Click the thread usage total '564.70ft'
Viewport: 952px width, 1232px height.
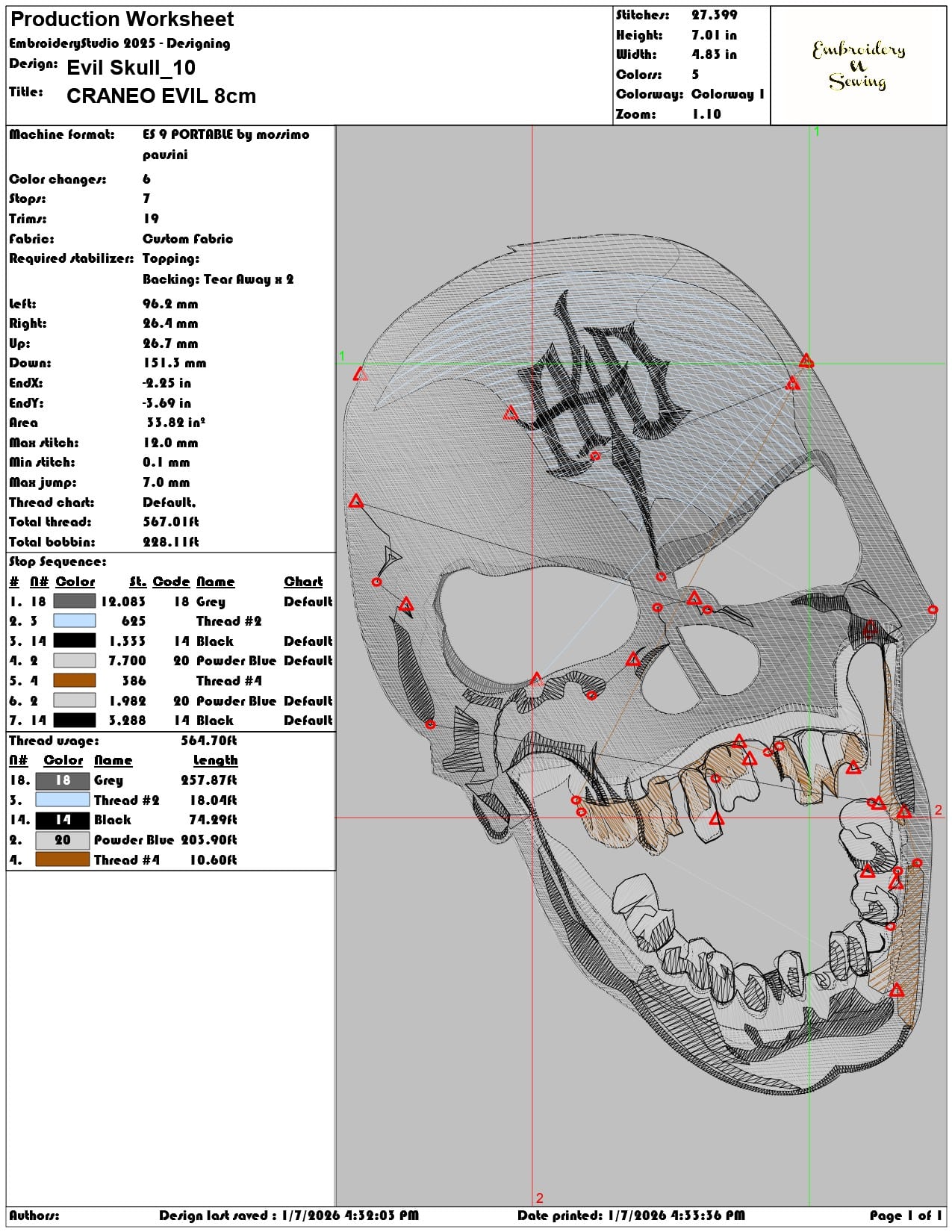click(x=208, y=741)
